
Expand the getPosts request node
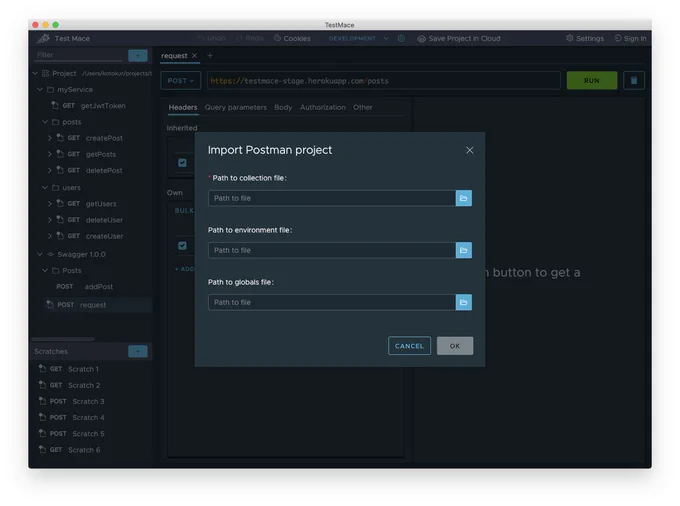tap(49, 154)
